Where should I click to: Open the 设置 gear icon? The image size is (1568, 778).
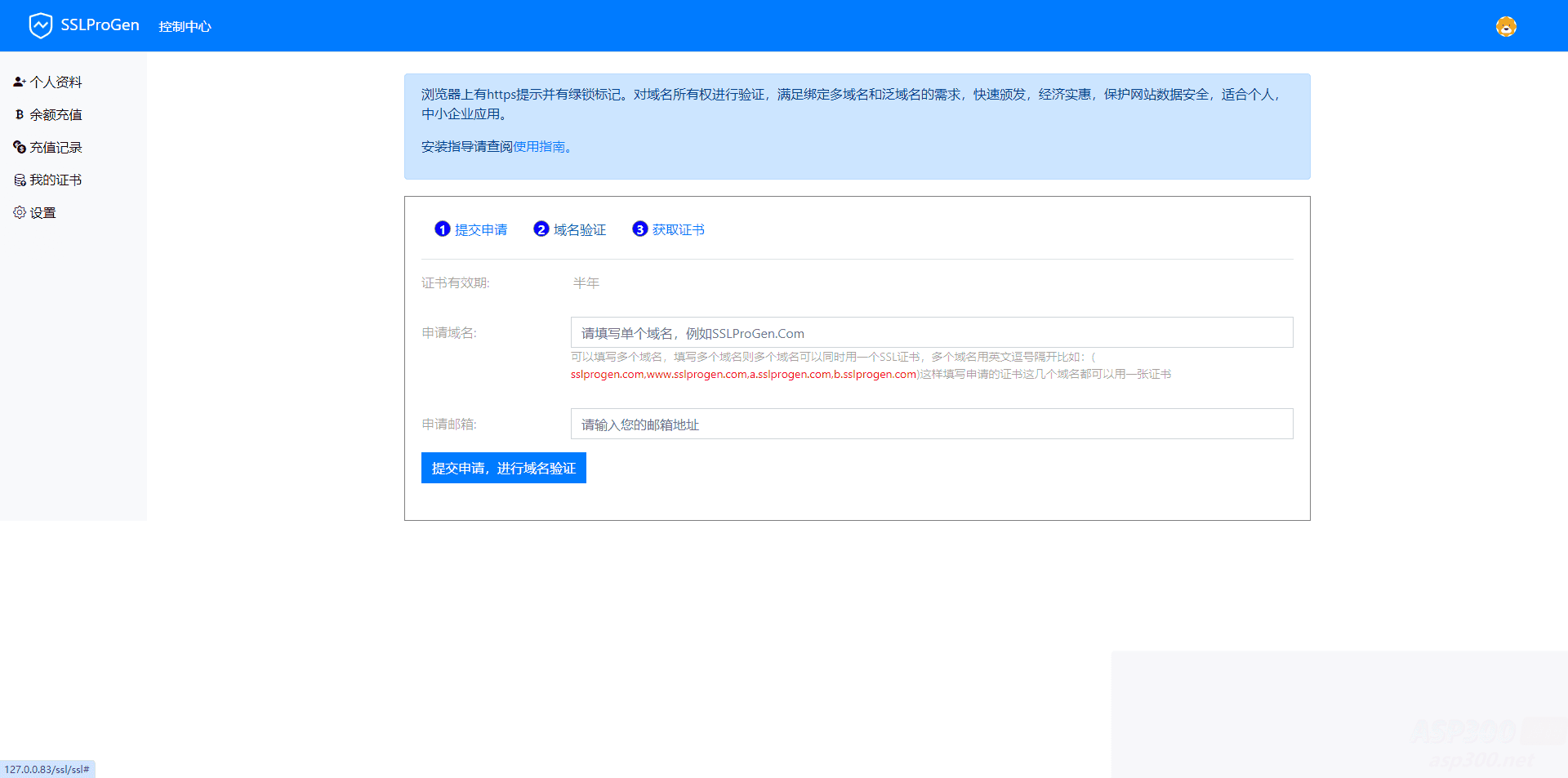point(19,212)
